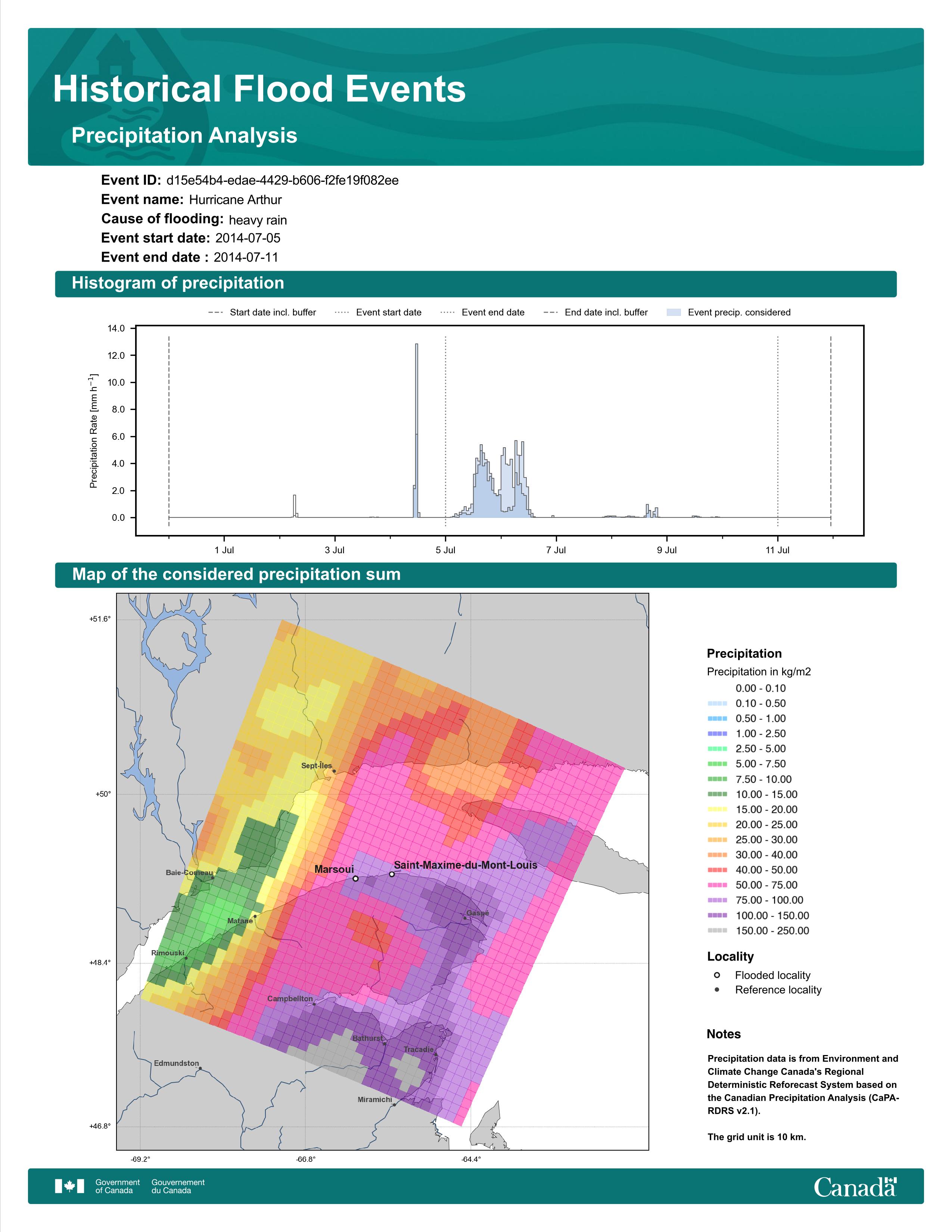Click the 10.00 - 15.00 legend swatch
The image size is (952, 1232).
[x=718, y=794]
